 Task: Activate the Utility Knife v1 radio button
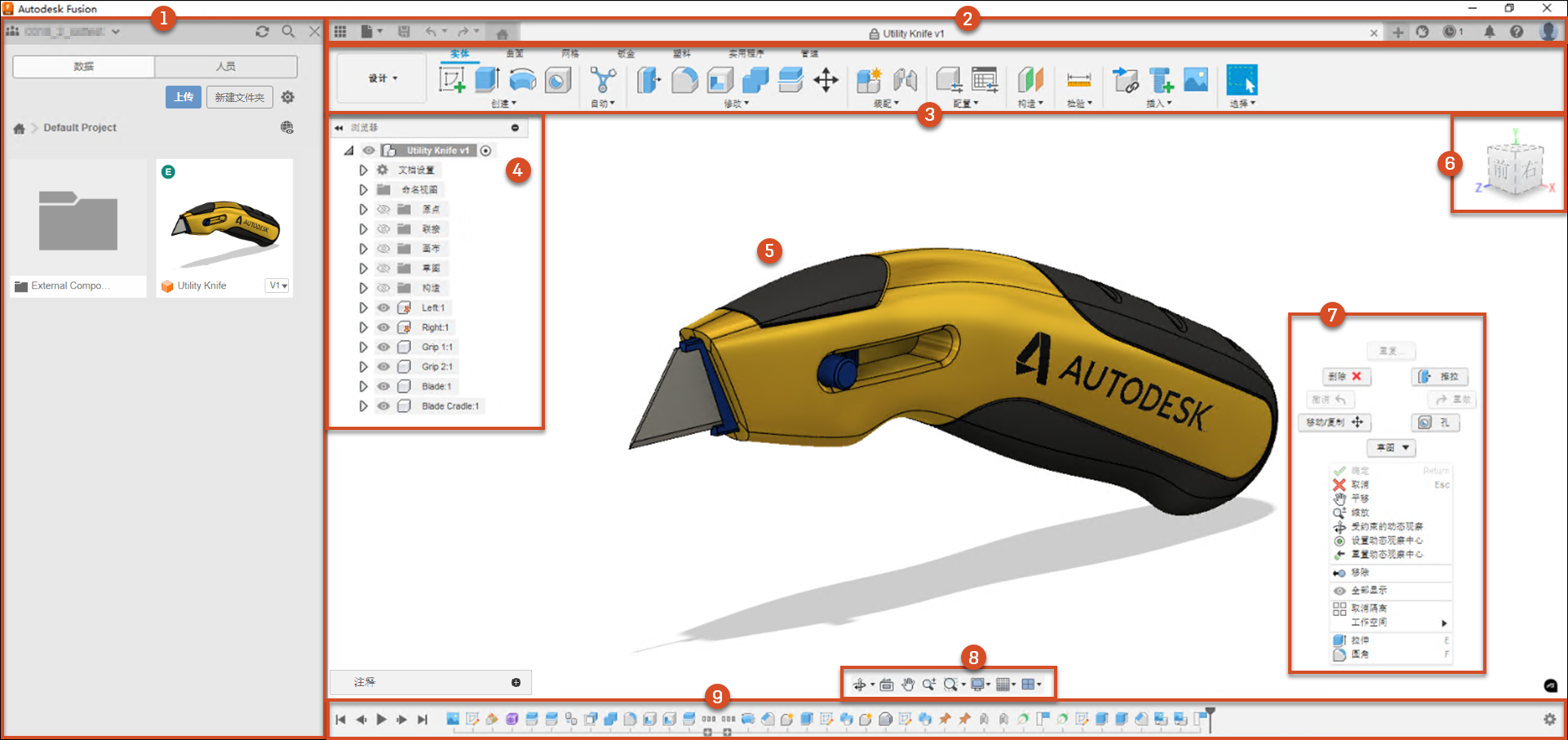(x=486, y=150)
